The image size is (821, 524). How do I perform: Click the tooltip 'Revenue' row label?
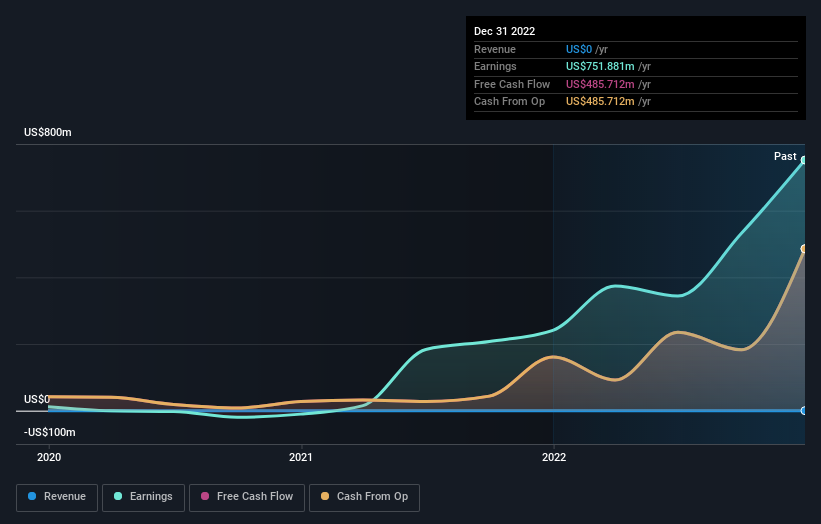495,49
